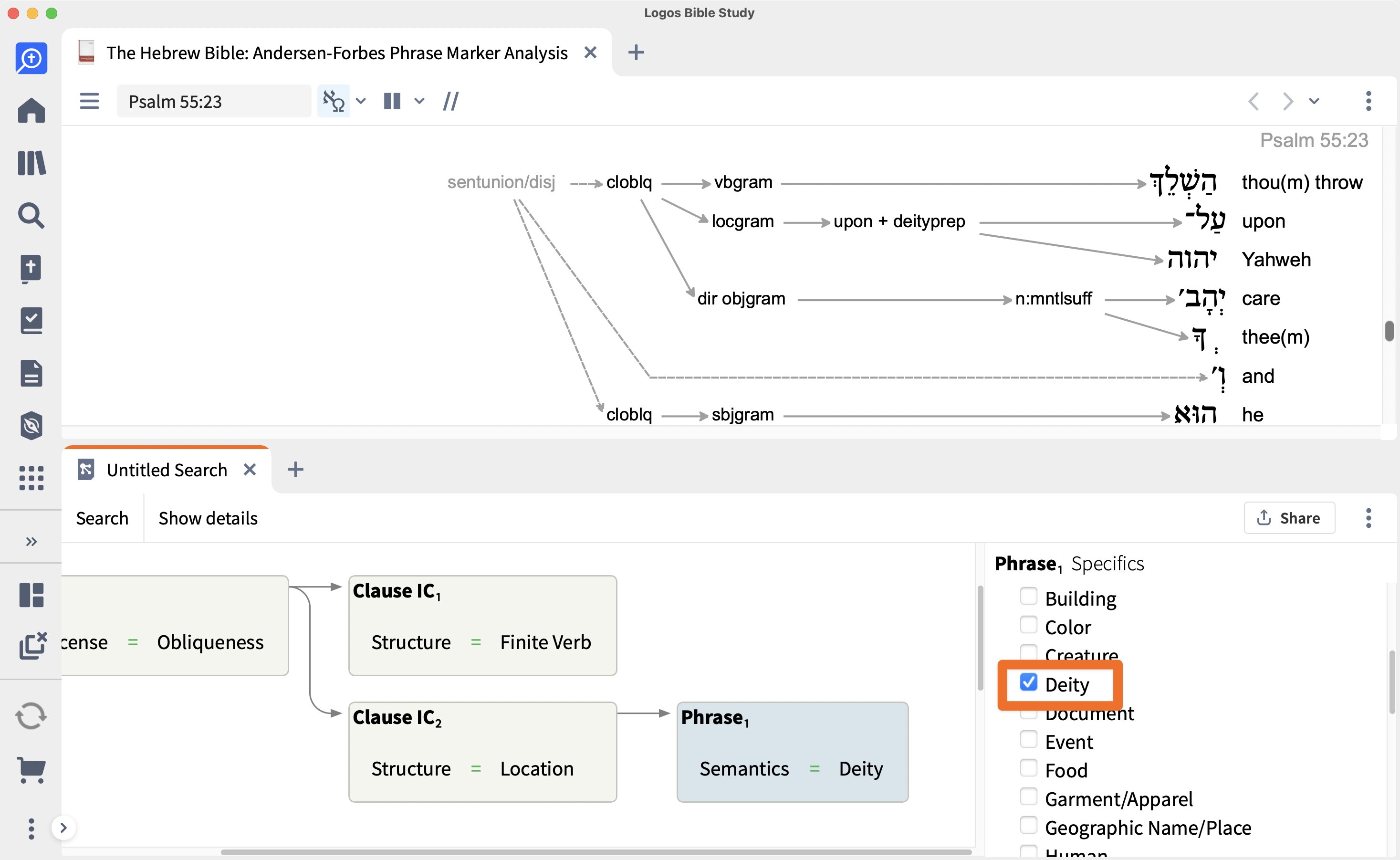Open the Library from the sidebar
This screenshot has width=1400, height=860.
tap(31, 163)
